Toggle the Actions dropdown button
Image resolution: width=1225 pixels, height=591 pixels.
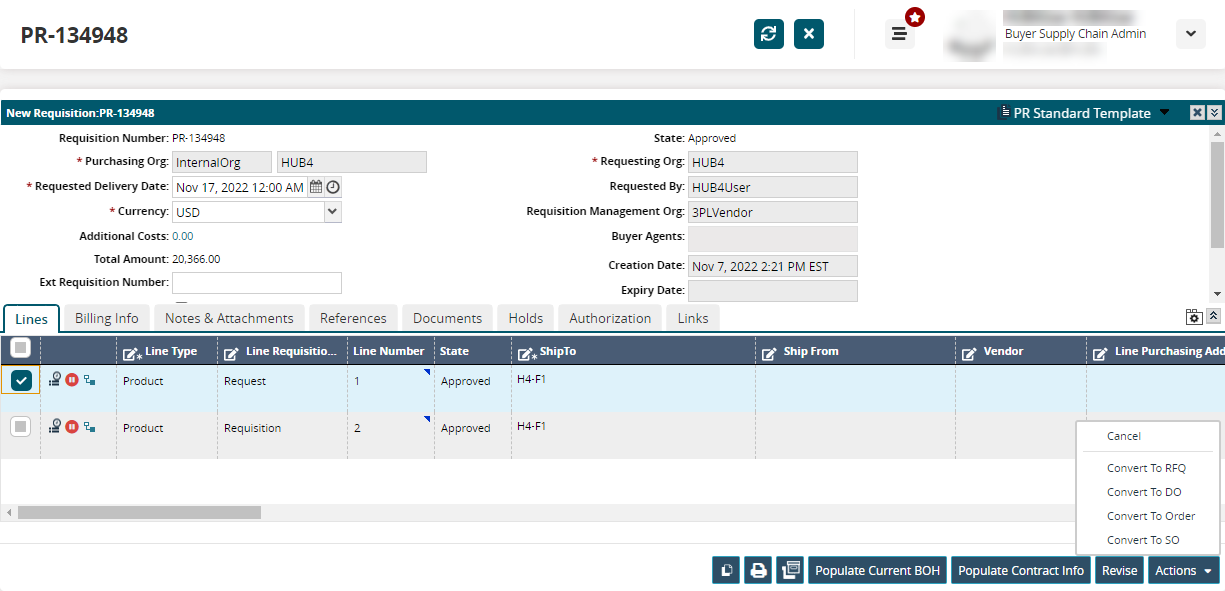(x=1184, y=570)
